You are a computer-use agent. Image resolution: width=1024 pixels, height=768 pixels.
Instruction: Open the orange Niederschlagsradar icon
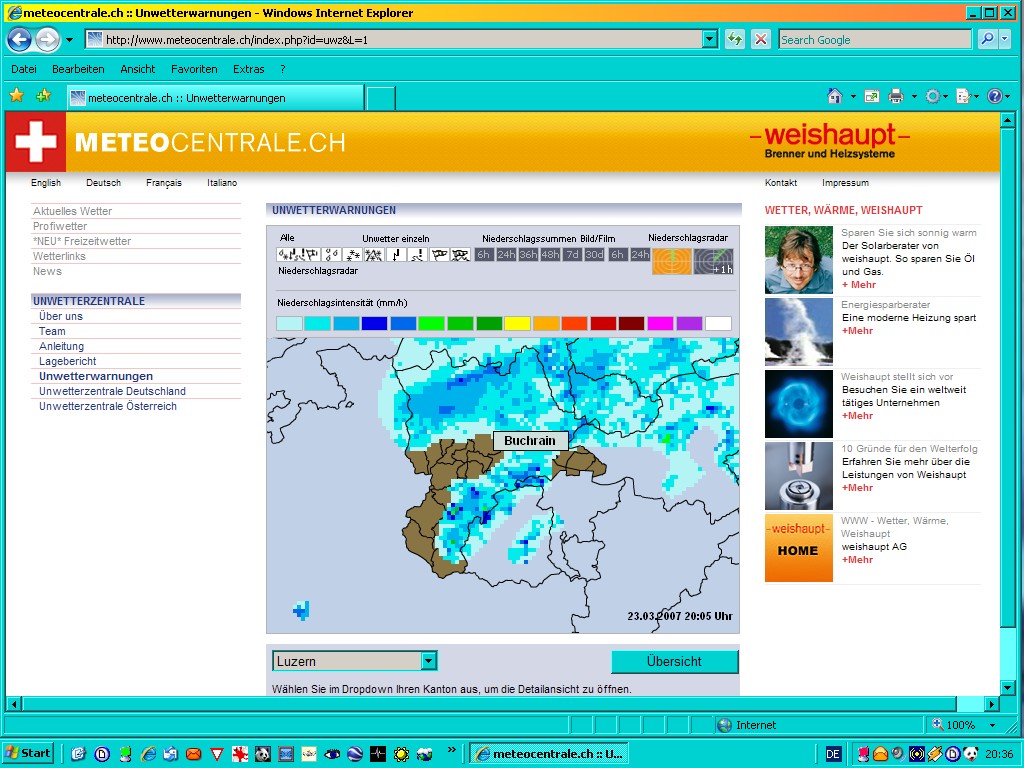[x=672, y=261]
